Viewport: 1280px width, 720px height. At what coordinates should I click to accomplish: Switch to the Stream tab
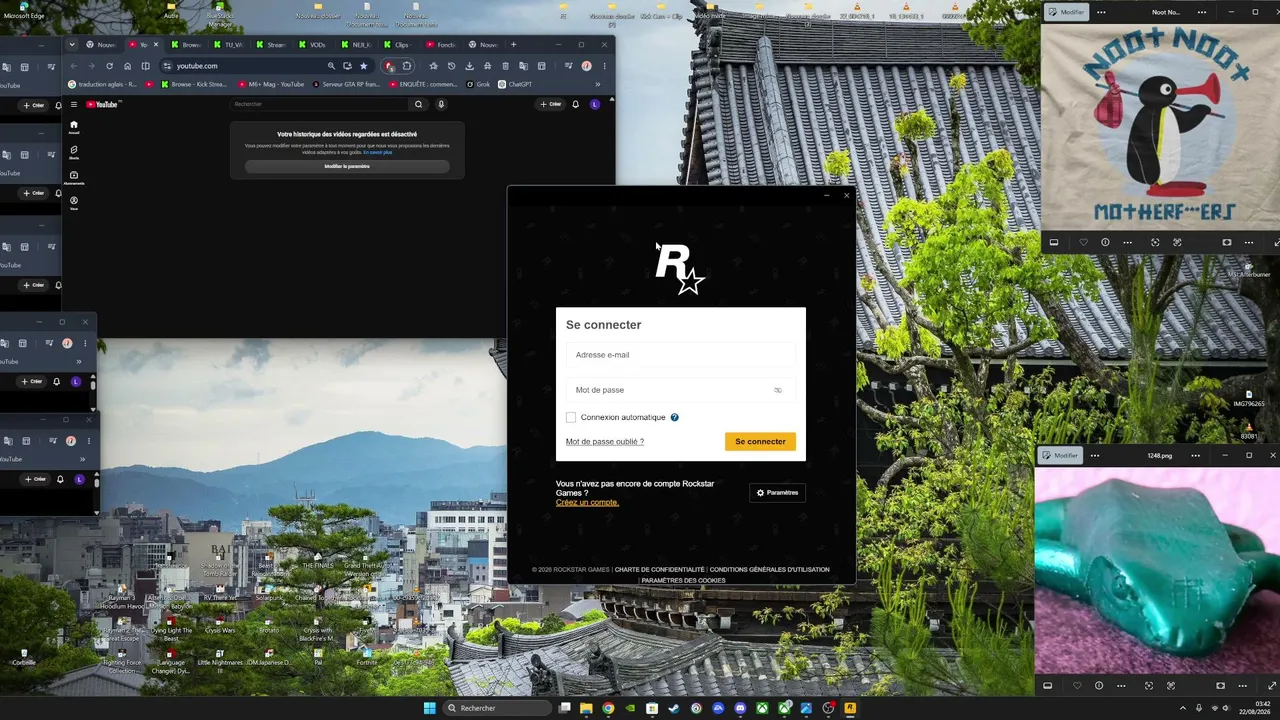[272, 45]
